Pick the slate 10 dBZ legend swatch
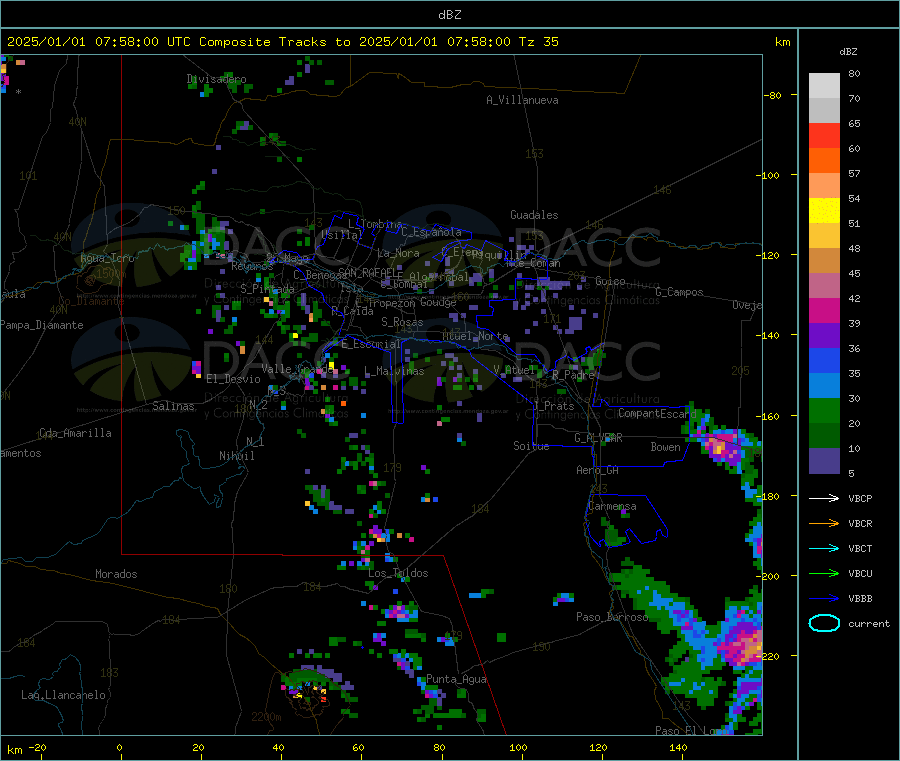This screenshot has width=900, height=761. tap(824, 461)
